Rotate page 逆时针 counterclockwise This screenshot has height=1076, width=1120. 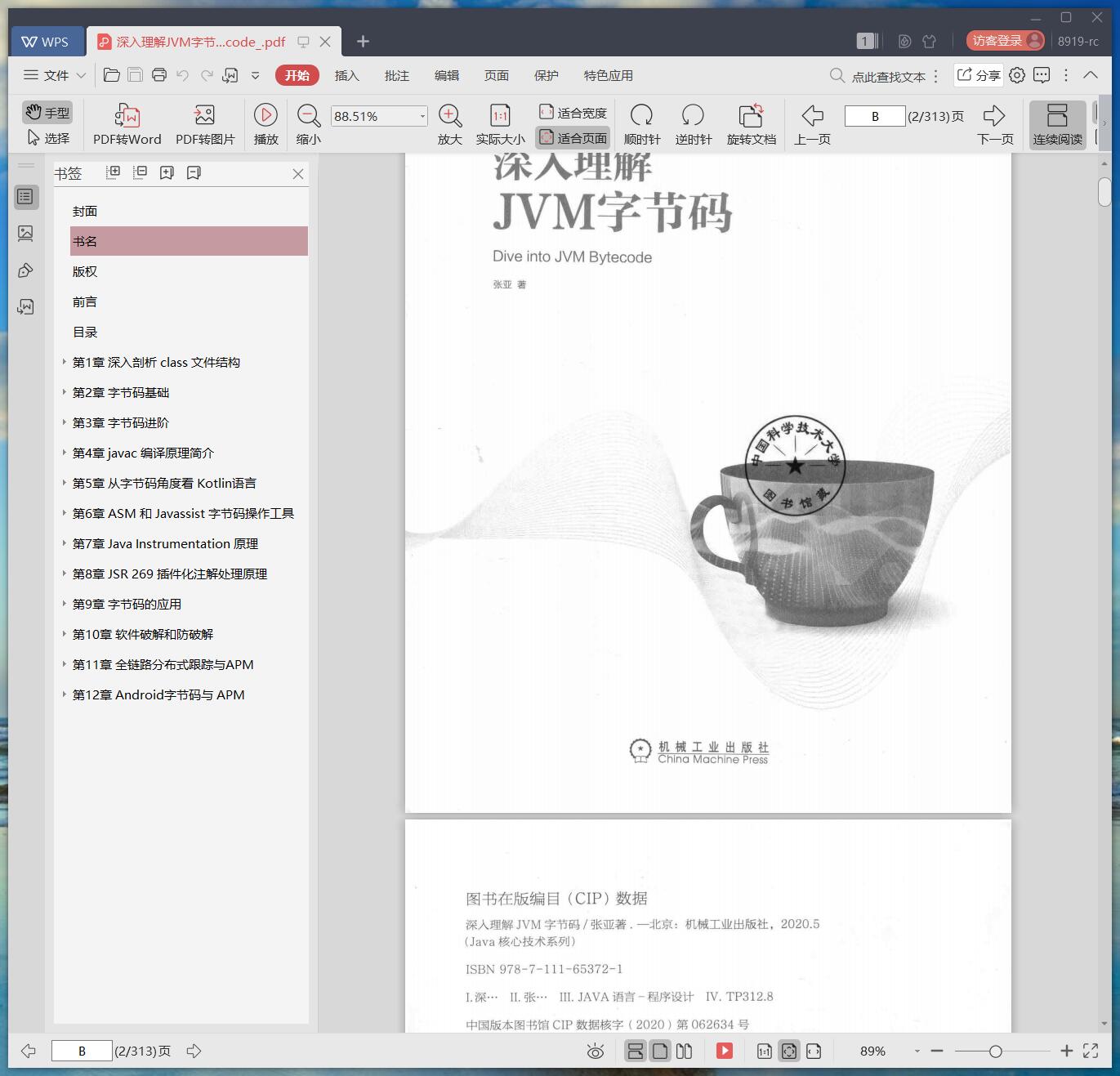click(x=694, y=124)
